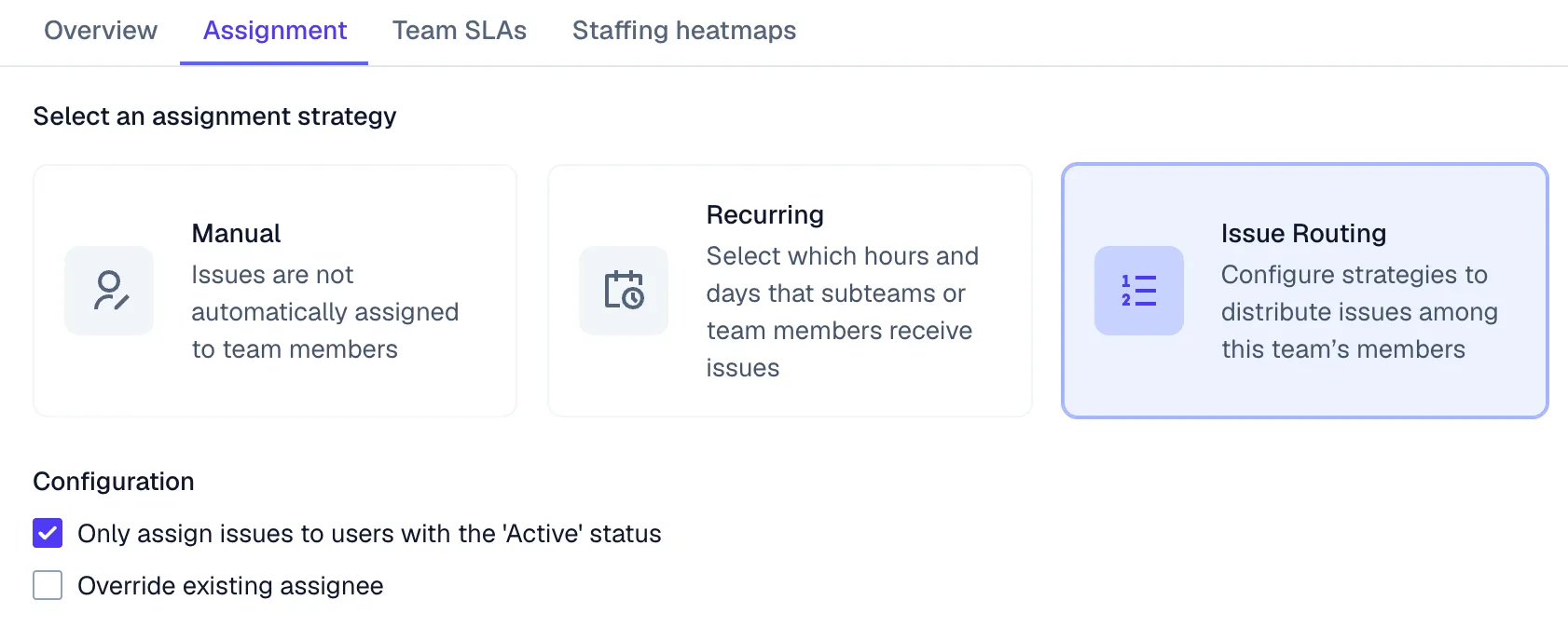Select the Manual strategy title

click(236, 234)
